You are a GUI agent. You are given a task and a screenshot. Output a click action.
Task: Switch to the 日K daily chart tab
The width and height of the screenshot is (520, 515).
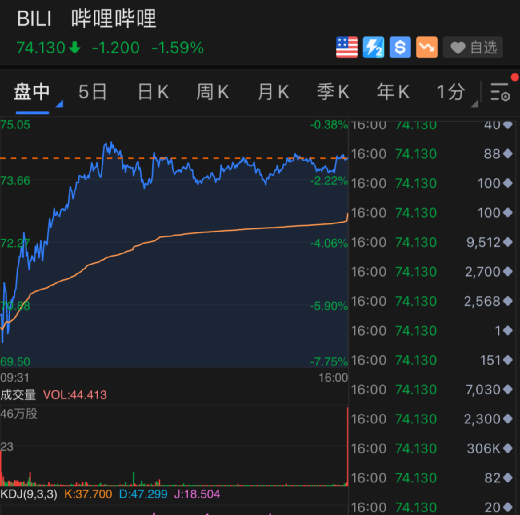pyautogui.click(x=153, y=91)
